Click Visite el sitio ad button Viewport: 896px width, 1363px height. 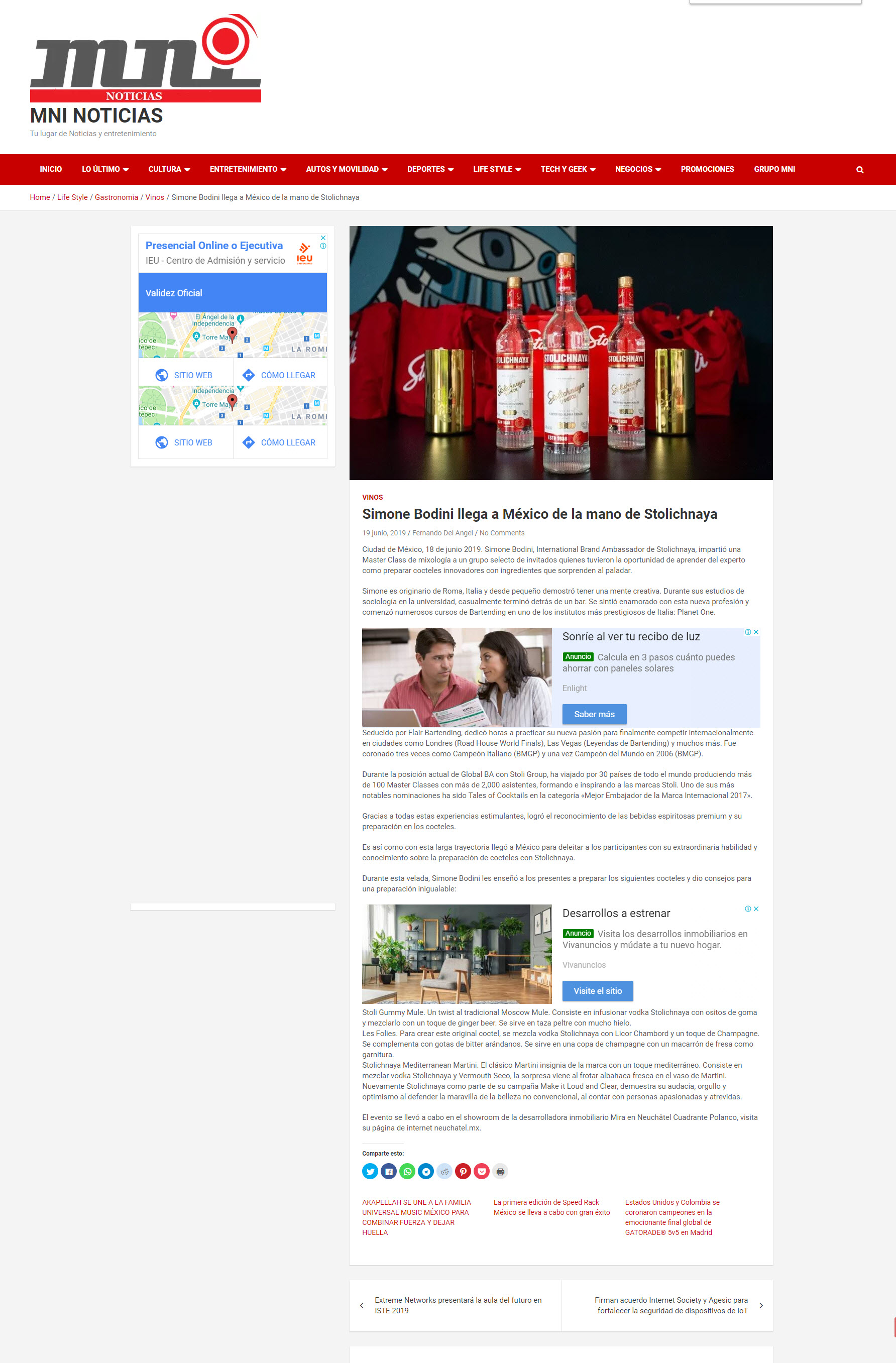tap(597, 990)
